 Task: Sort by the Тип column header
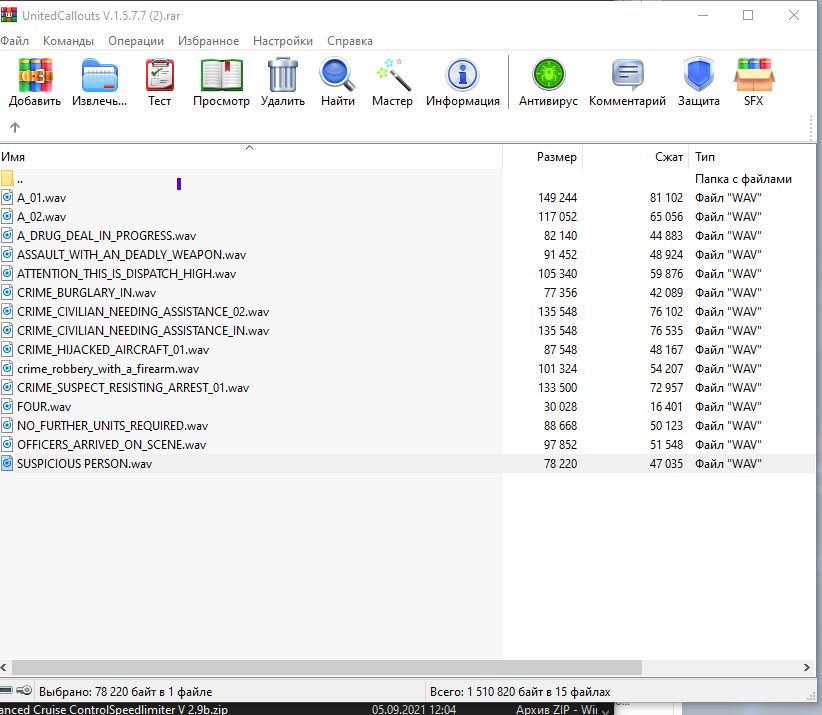752,157
